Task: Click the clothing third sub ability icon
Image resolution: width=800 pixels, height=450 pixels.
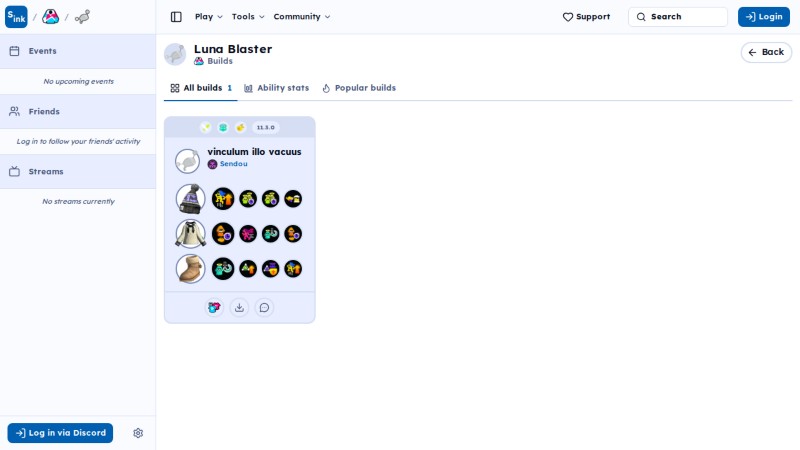Action: click(x=293, y=234)
